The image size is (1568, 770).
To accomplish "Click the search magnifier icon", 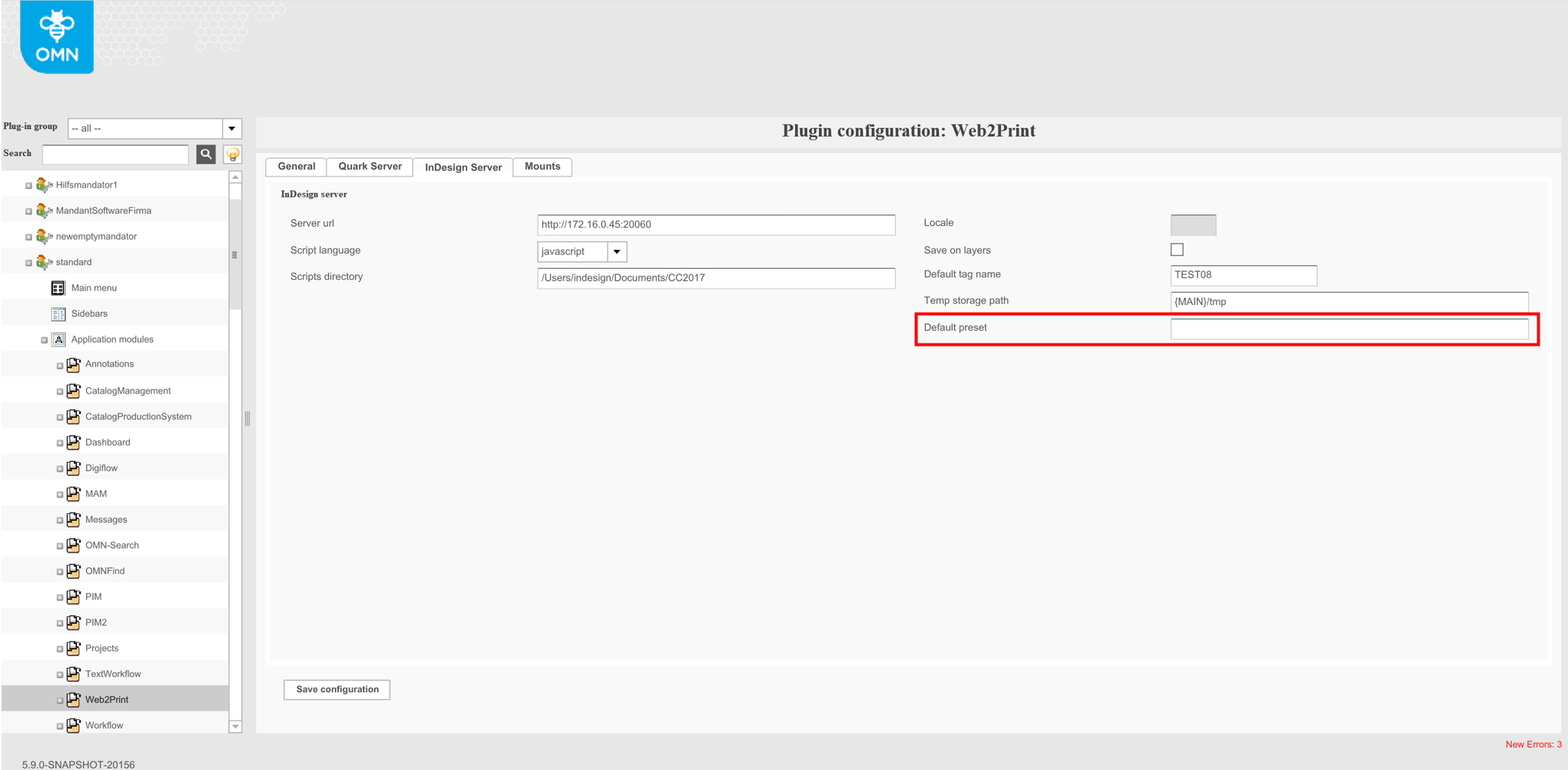I will tap(206, 154).
